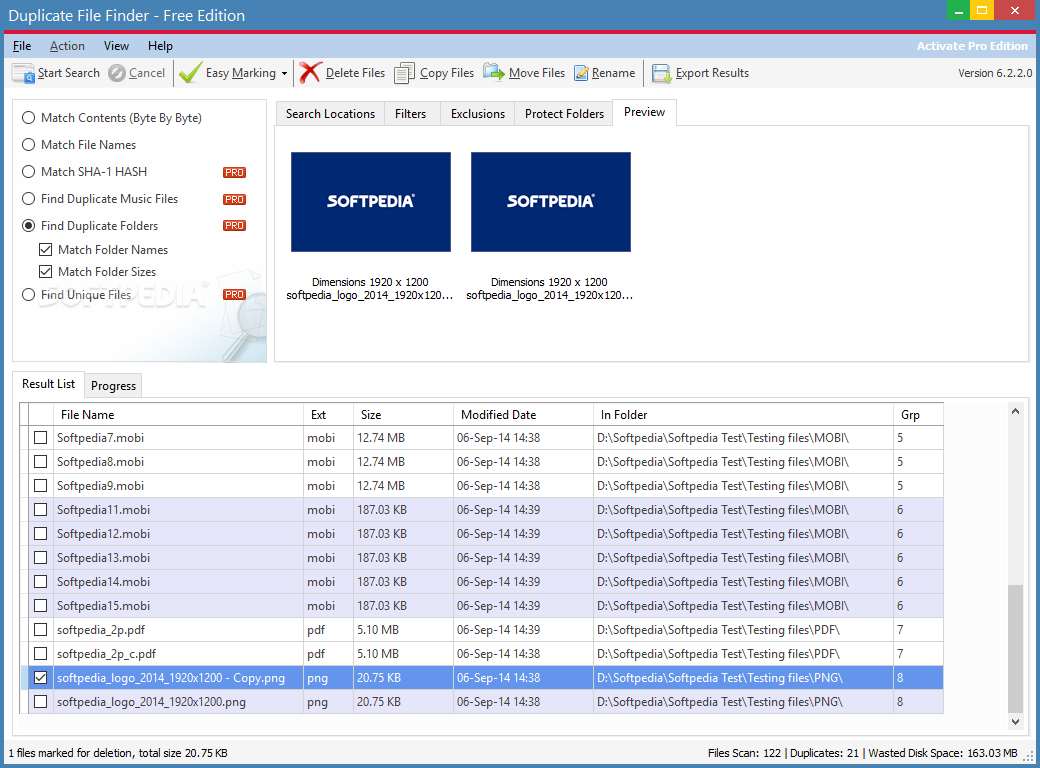The height and width of the screenshot is (768, 1040).
Task: Click the result list scroll up arrow
Action: click(x=1015, y=412)
